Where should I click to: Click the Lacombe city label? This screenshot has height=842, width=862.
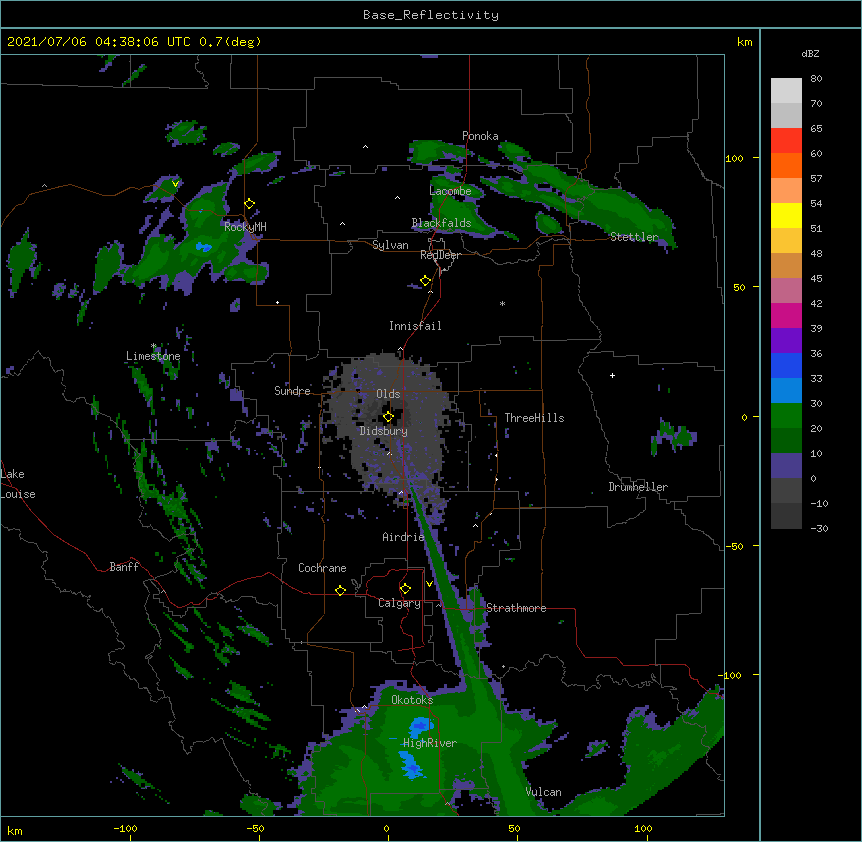[450, 191]
